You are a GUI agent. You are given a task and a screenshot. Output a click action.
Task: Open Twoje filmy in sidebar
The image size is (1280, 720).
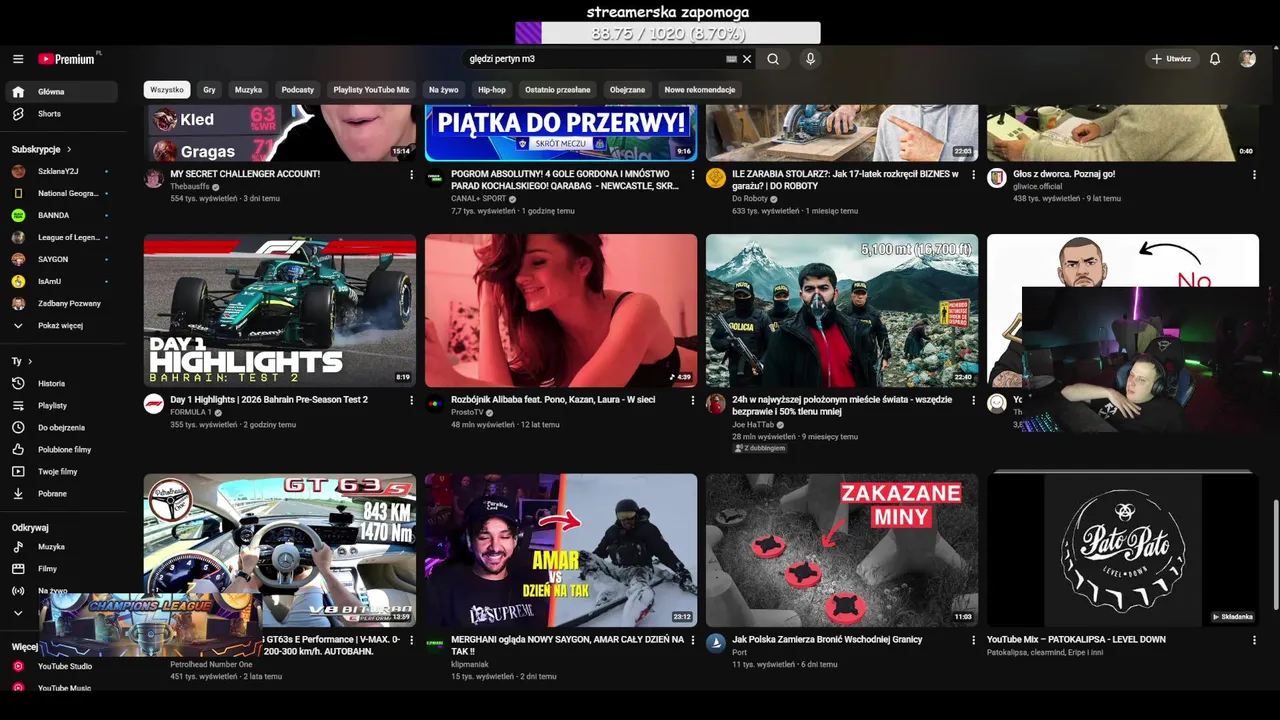click(x=64, y=472)
